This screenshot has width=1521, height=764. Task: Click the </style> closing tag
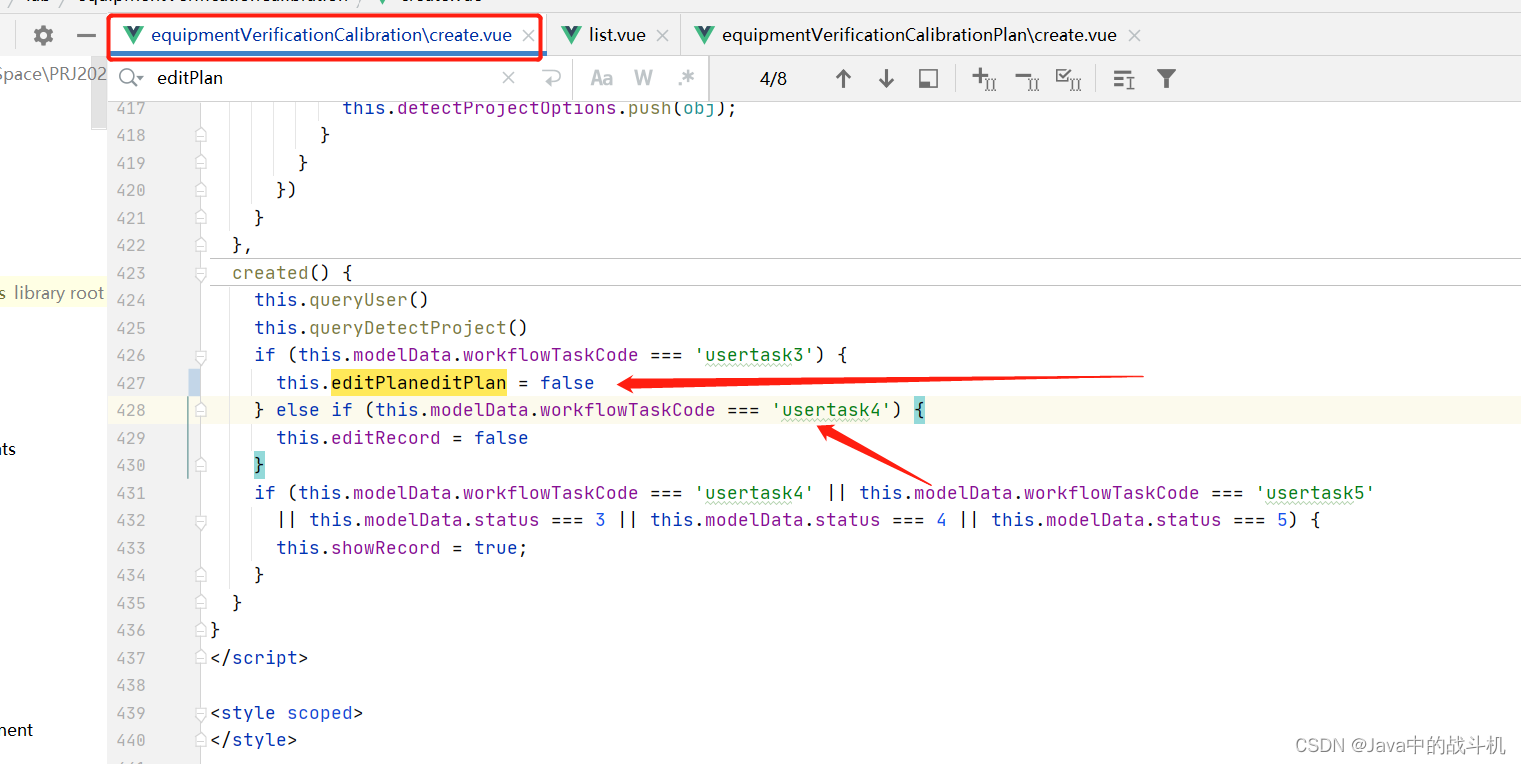point(254,740)
